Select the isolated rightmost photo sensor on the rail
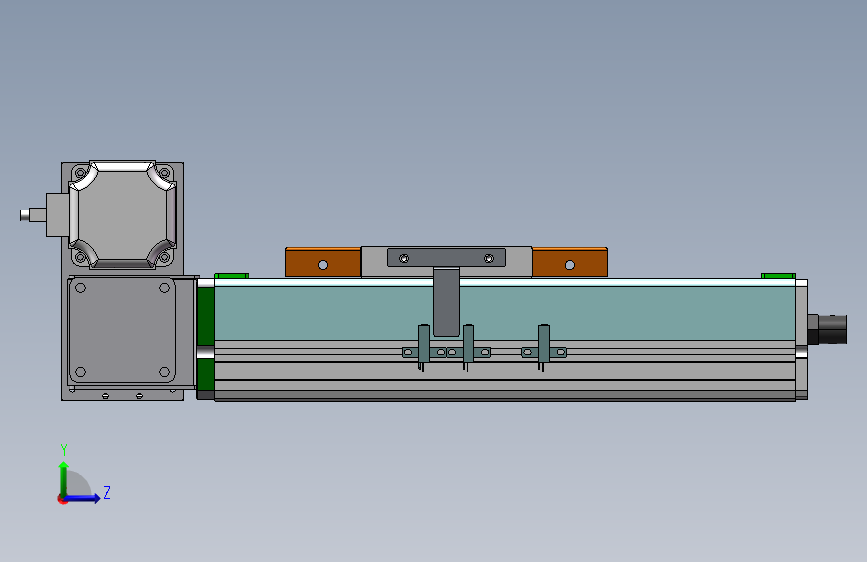The image size is (867, 562). click(x=544, y=348)
